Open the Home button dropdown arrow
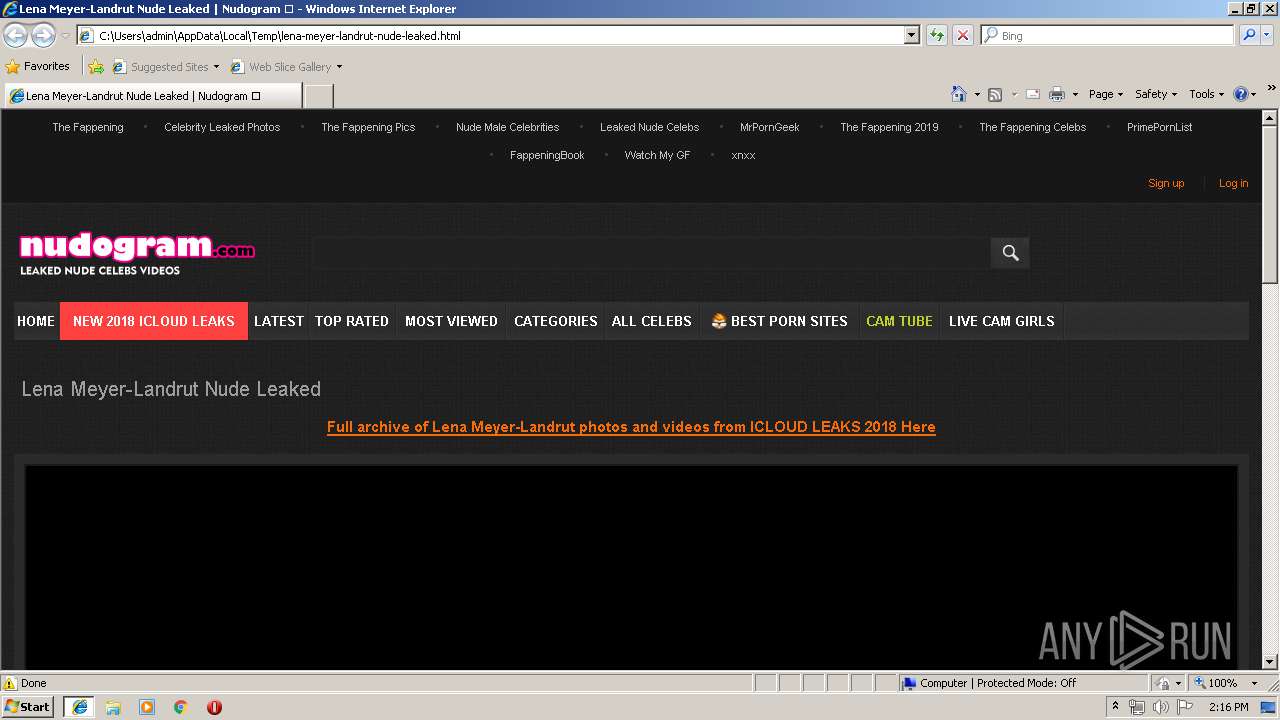The height and width of the screenshot is (720, 1280). 977,94
